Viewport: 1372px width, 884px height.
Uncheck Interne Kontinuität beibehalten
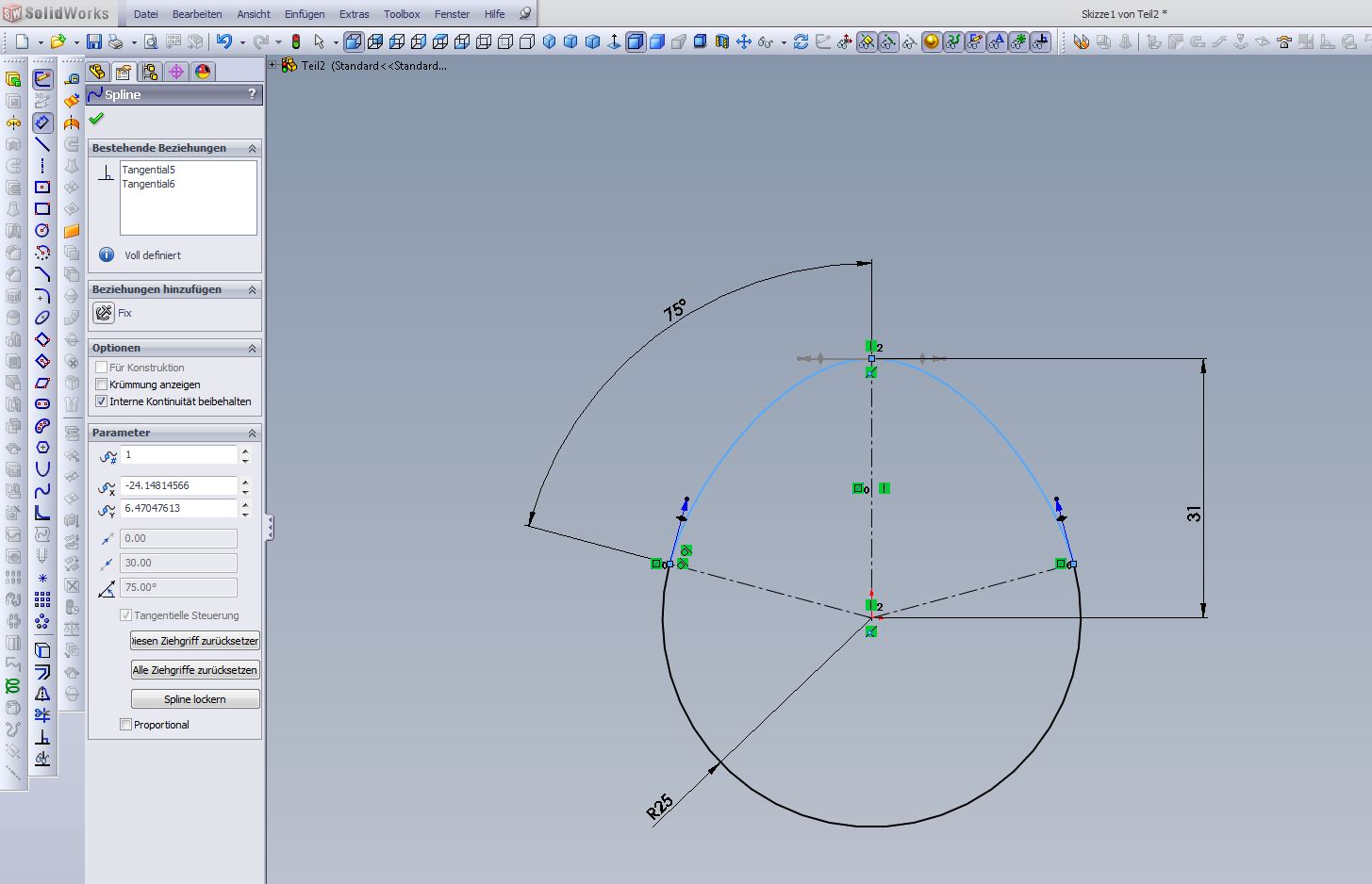click(x=102, y=401)
